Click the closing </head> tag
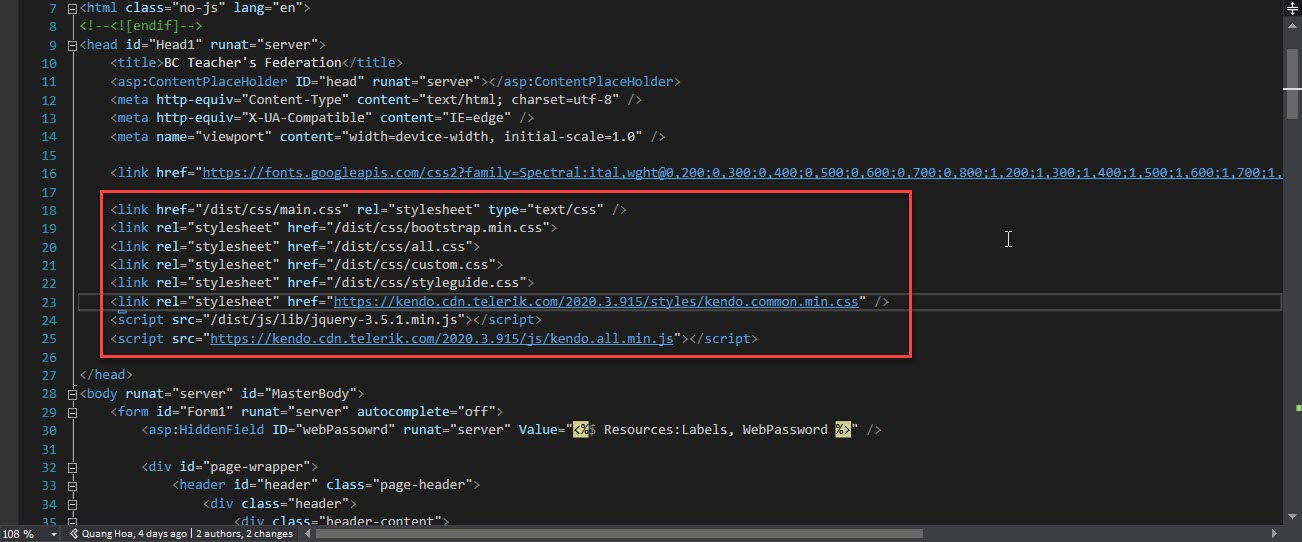This screenshot has height=542, width=1302. (107, 375)
